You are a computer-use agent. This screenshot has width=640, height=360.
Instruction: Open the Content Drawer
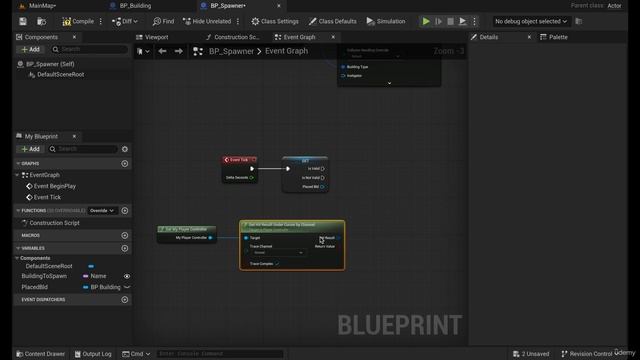pos(40,354)
